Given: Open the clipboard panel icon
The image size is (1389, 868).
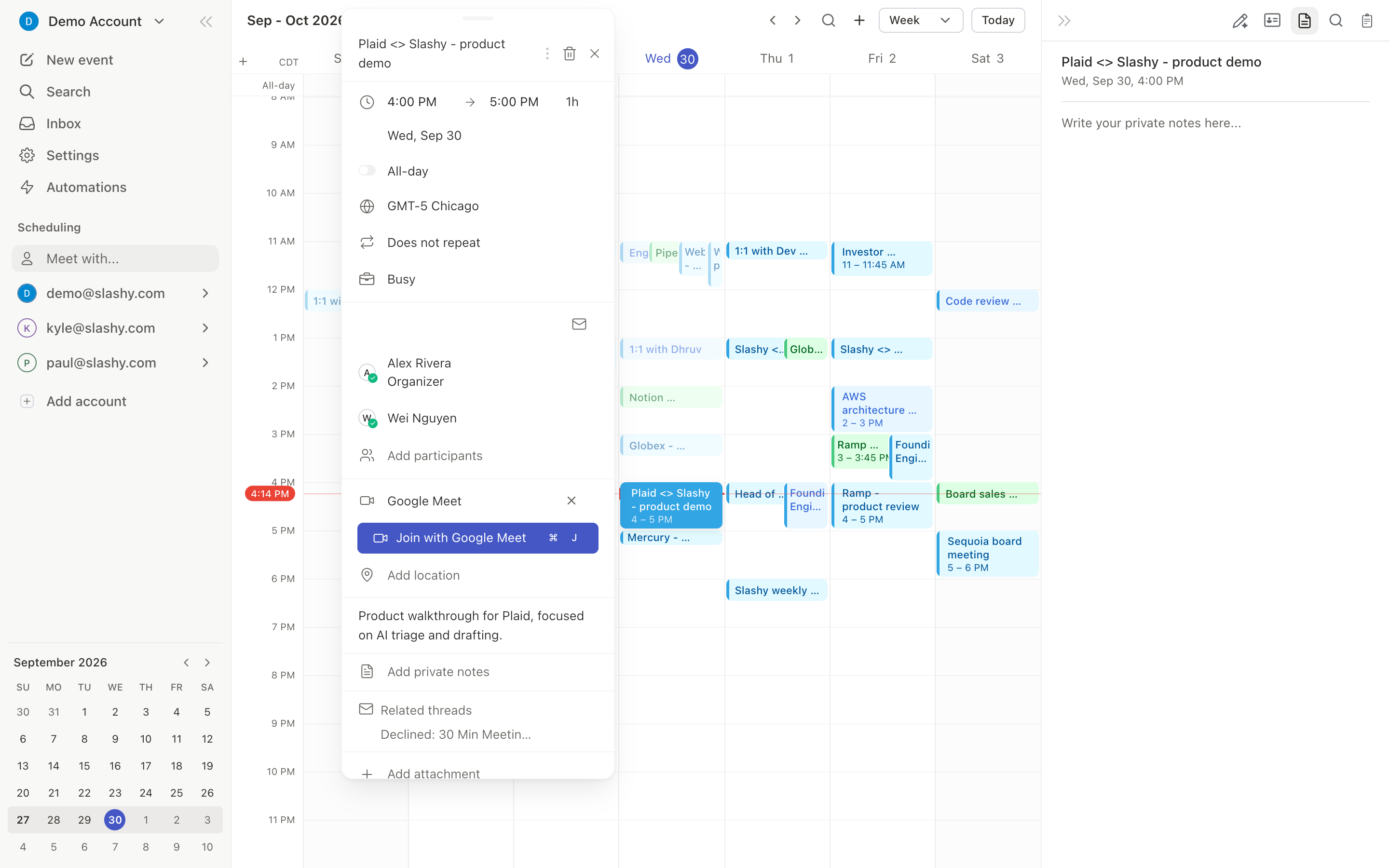Looking at the screenshot, I should click(x=1367, y=21).
